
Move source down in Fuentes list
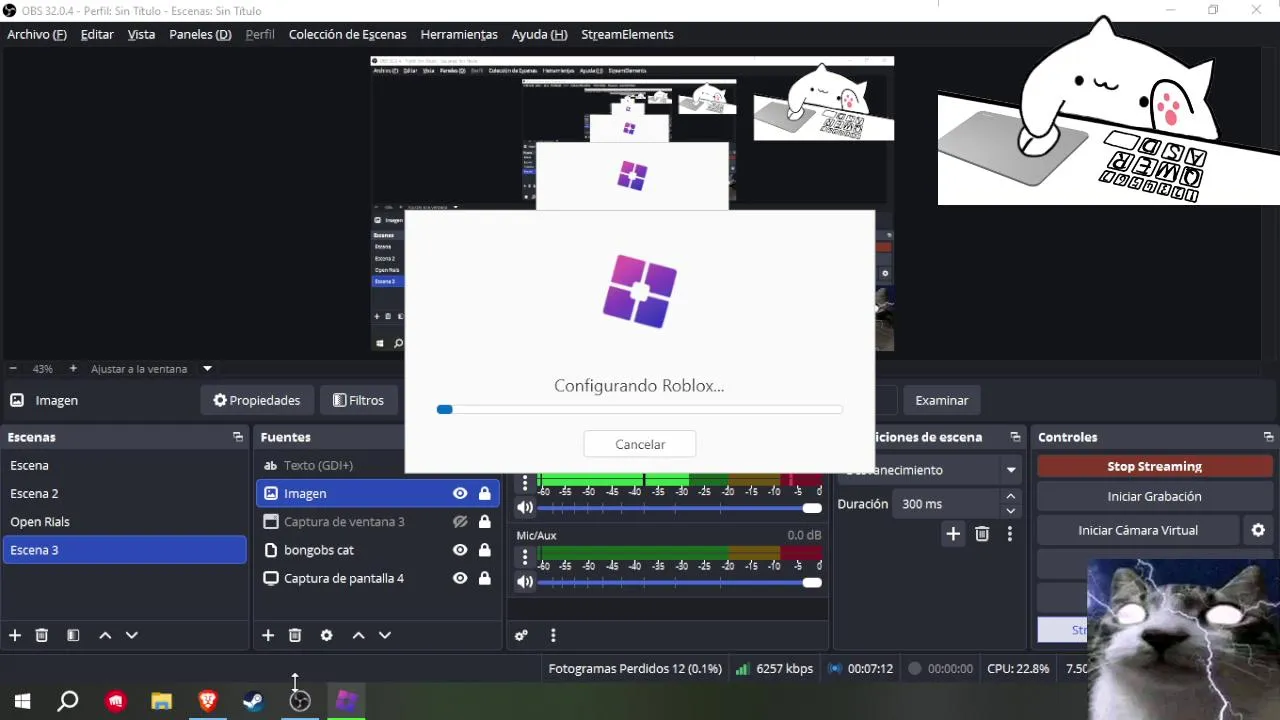point(384,635)
